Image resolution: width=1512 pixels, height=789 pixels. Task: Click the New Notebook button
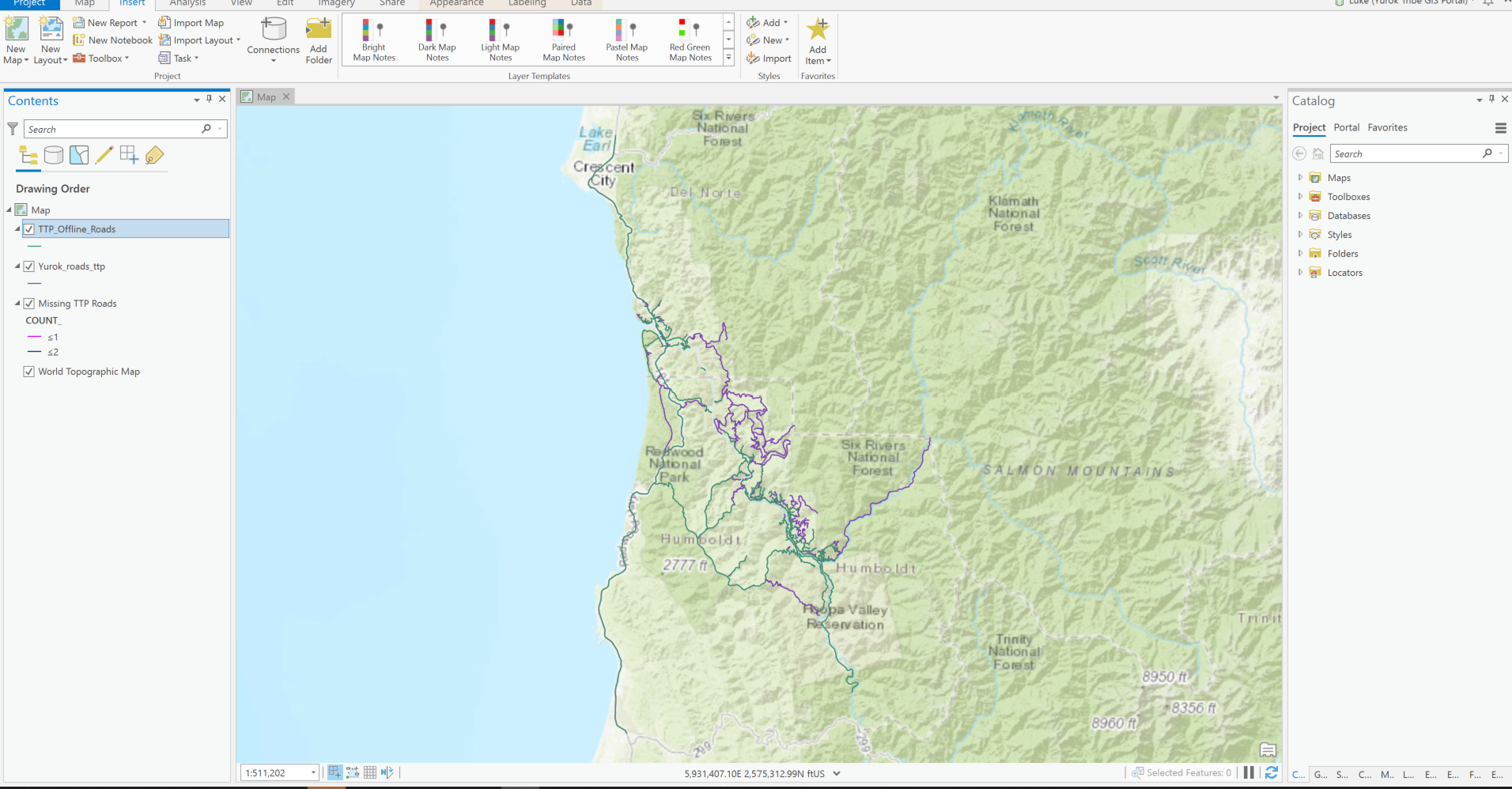click(x=112, y=40)
